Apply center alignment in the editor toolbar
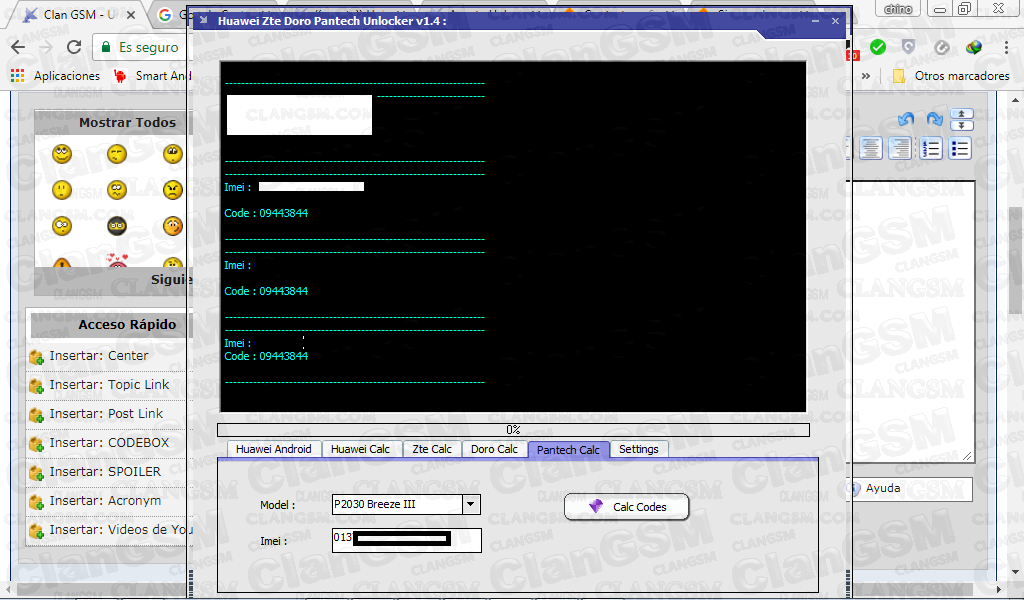 (871, 149)
